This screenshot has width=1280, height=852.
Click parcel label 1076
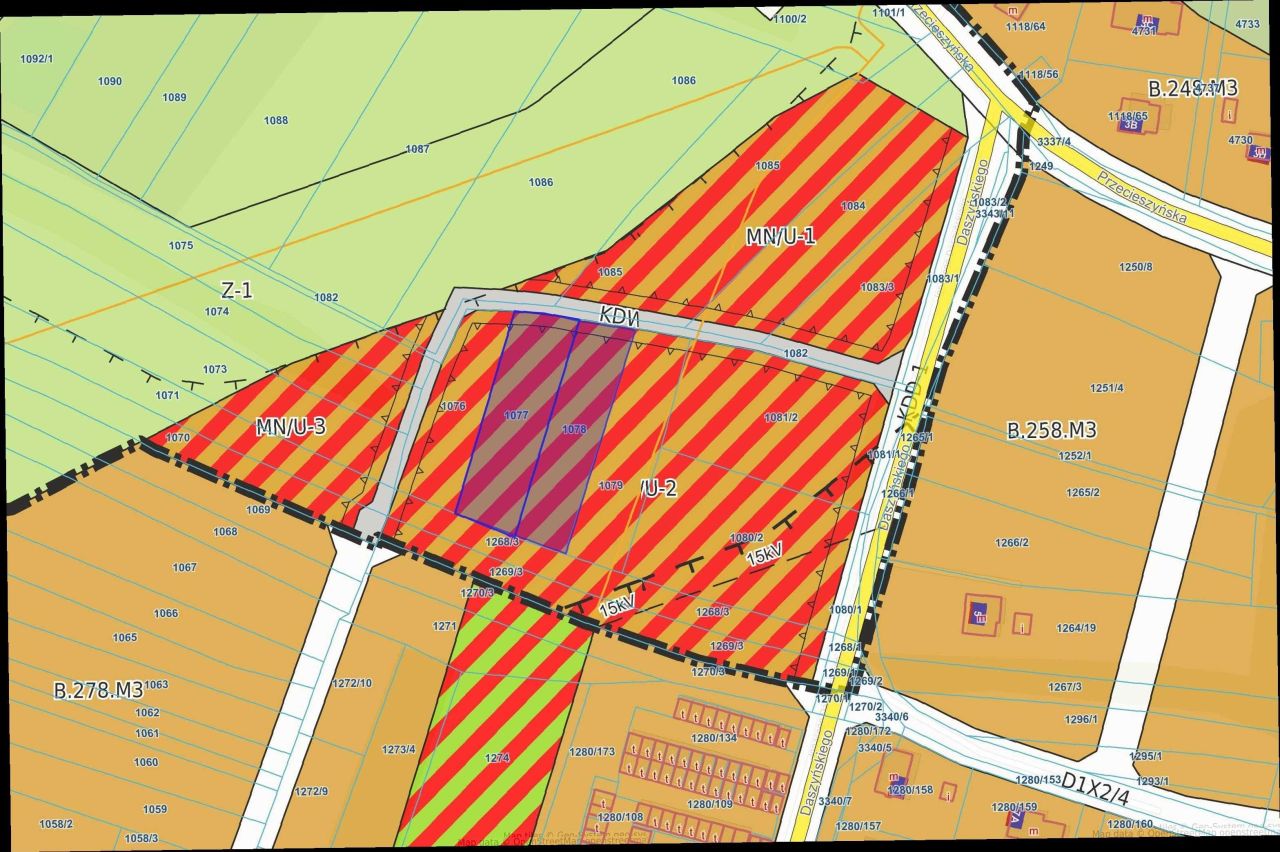[x=453, y=406]
